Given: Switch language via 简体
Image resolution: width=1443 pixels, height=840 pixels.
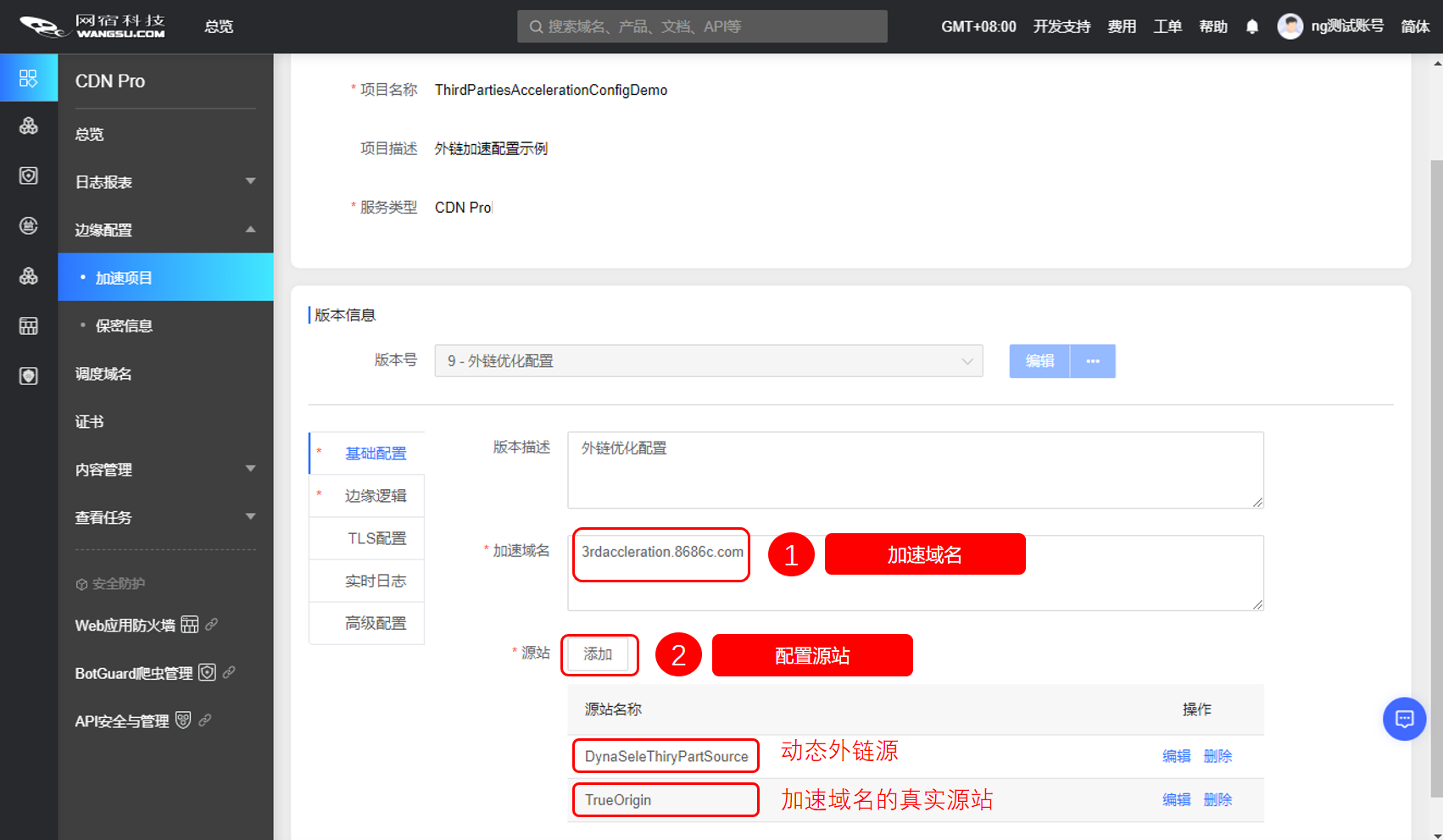Looking at the screenshot, I should pos(1415,26).
